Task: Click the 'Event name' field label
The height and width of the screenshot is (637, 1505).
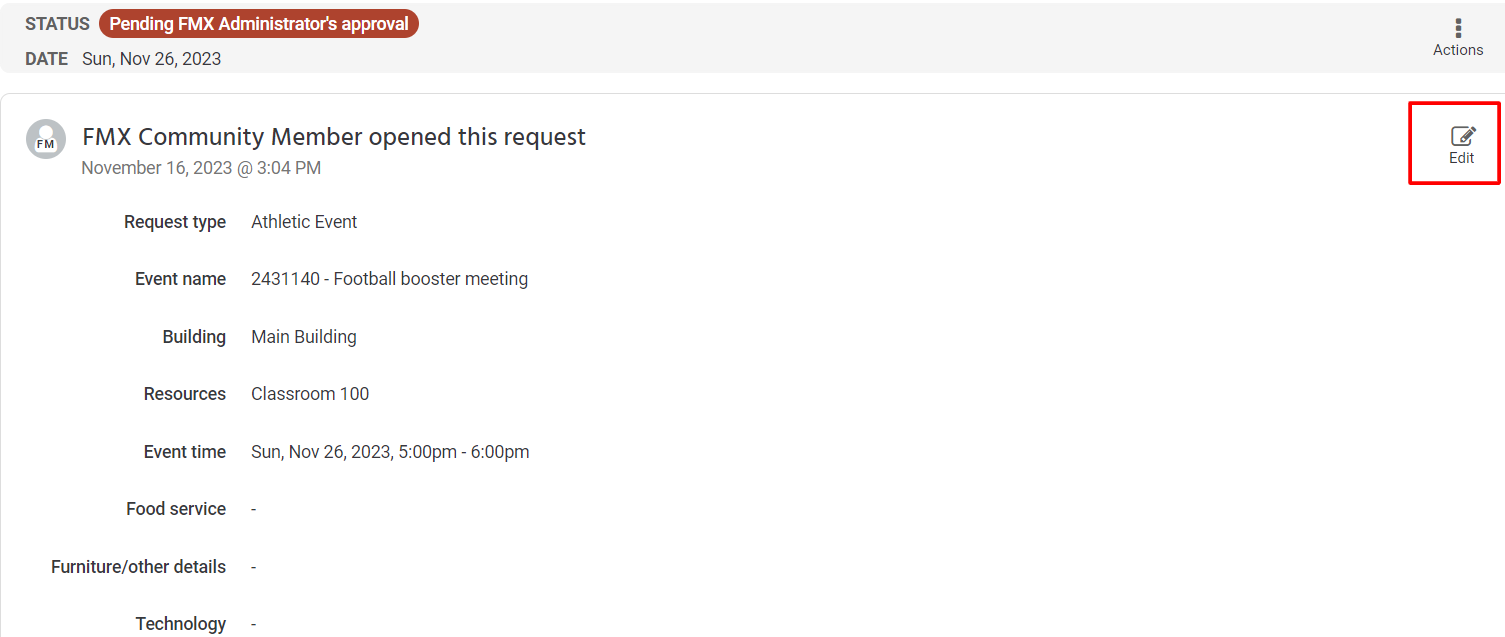Action: (x=180, y=278)
